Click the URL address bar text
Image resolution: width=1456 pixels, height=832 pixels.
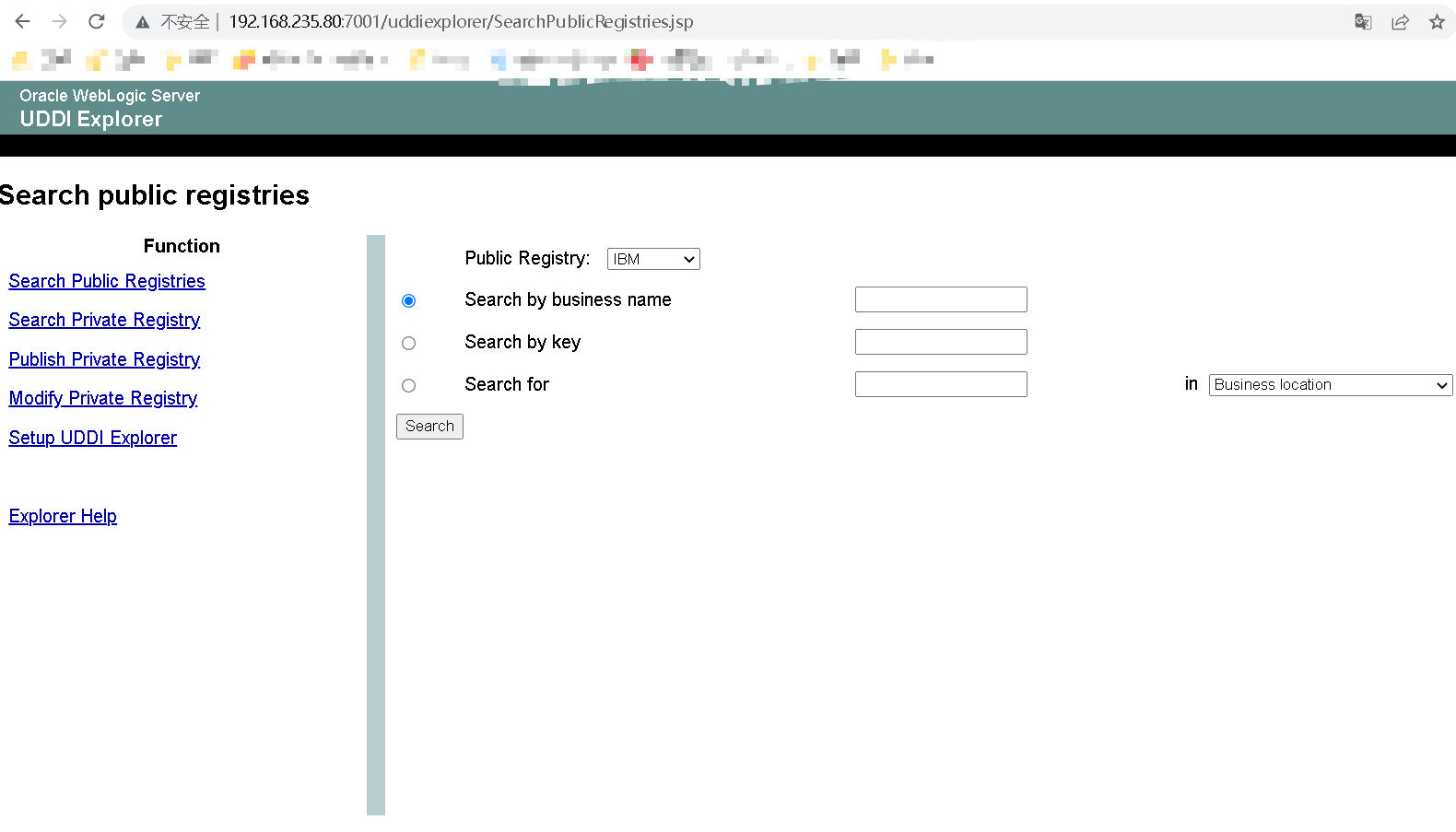pos(461,21)
